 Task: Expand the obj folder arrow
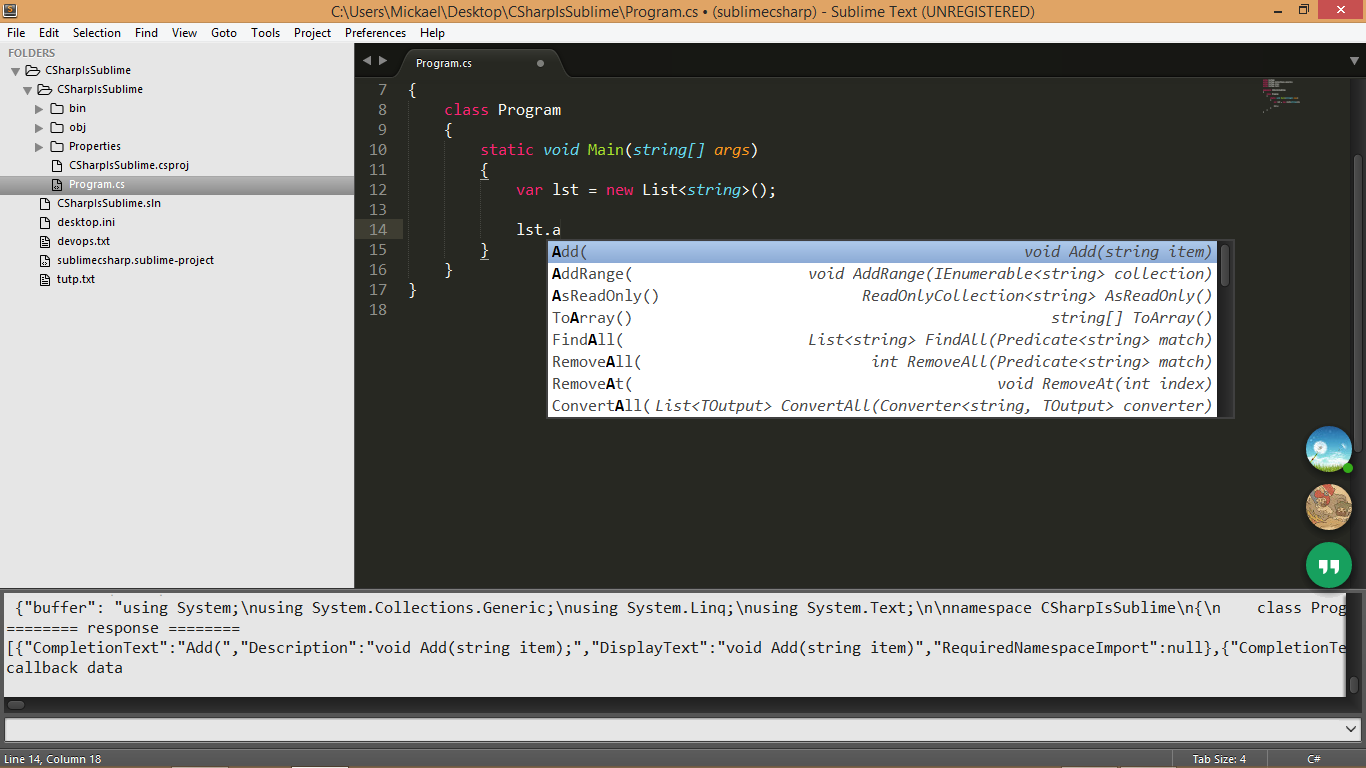pyautogui.click(x=40, y=127)
